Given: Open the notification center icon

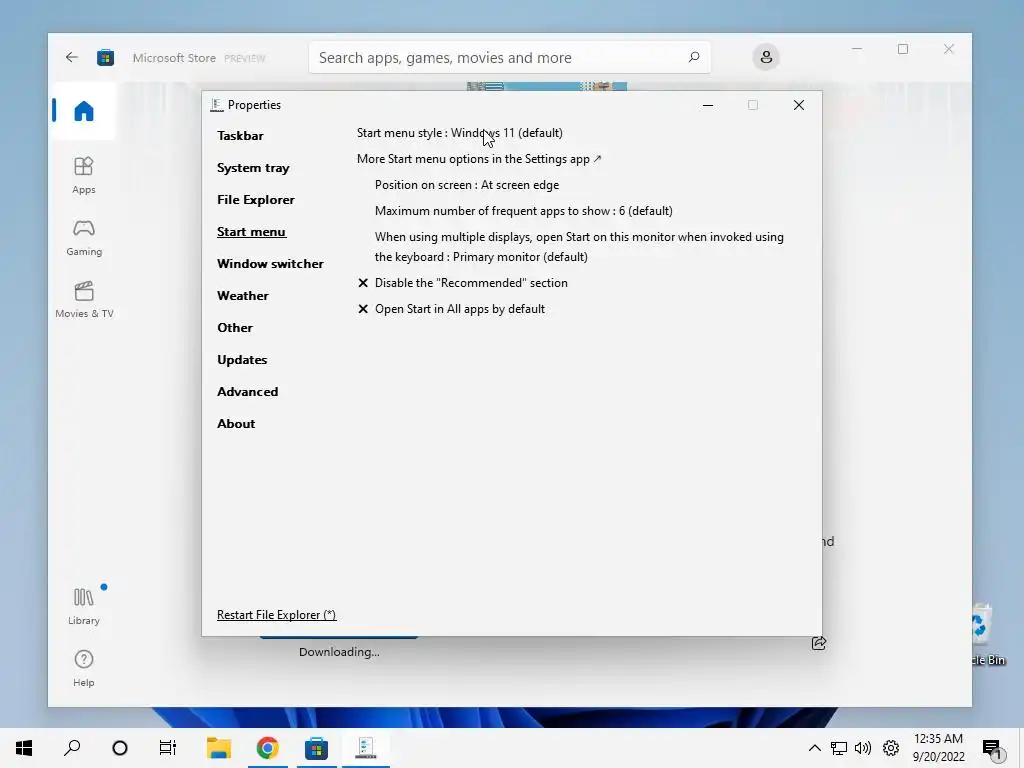Looking at the screenshot, I should (x=992, y=748).
